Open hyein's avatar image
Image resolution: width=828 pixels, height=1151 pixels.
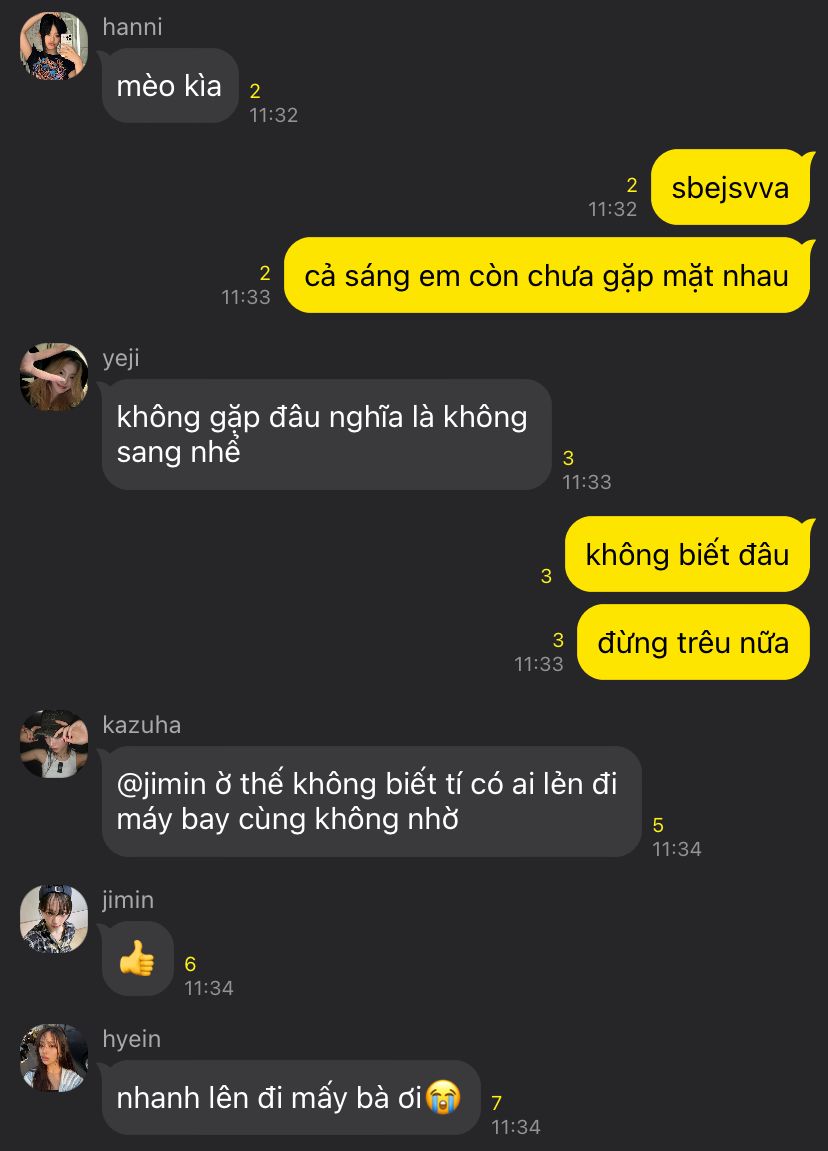(54, 1058)
